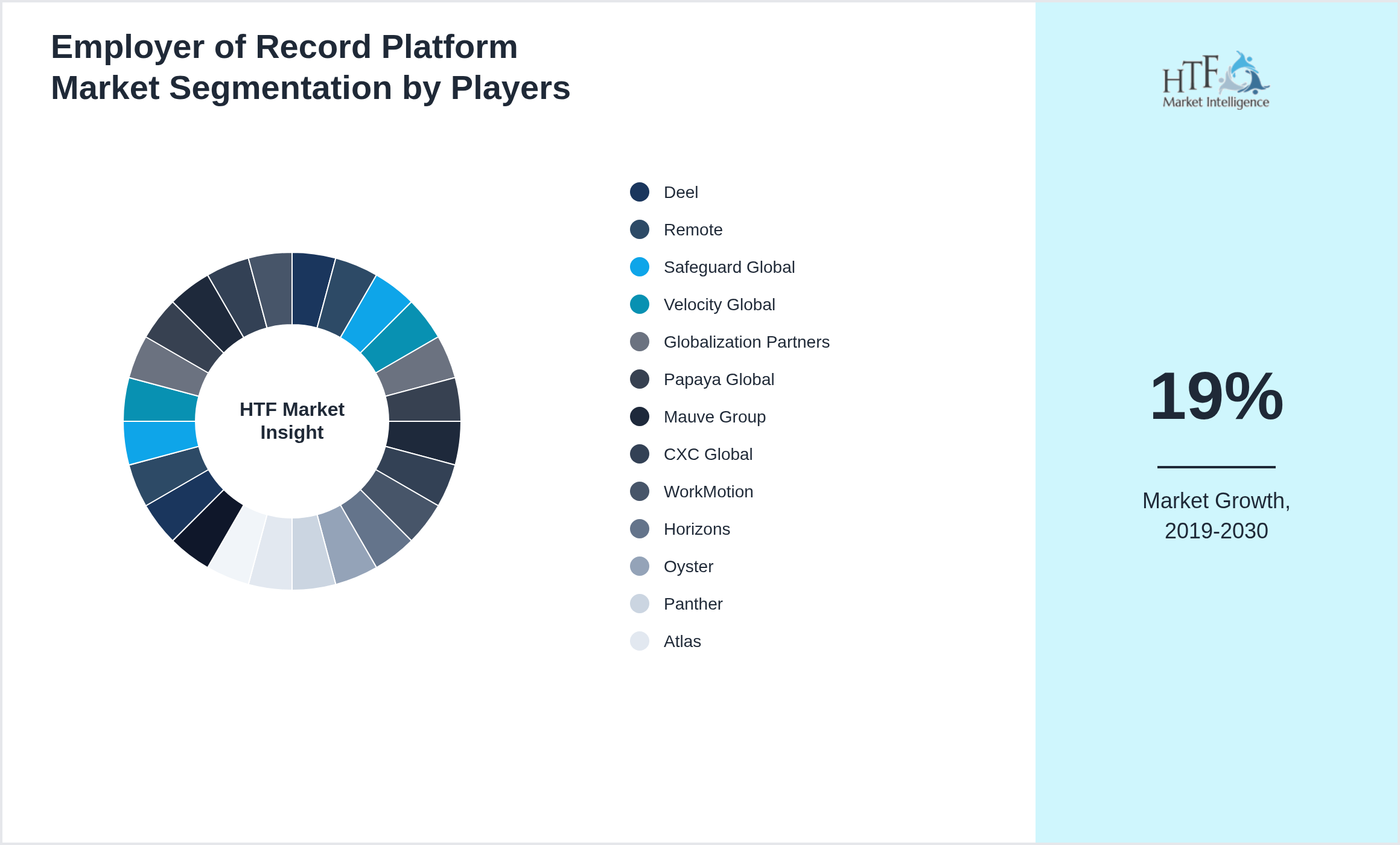Select the Papaya Global legend label
The width and height of the screenshot is (1400, 845).
(719, 379)
